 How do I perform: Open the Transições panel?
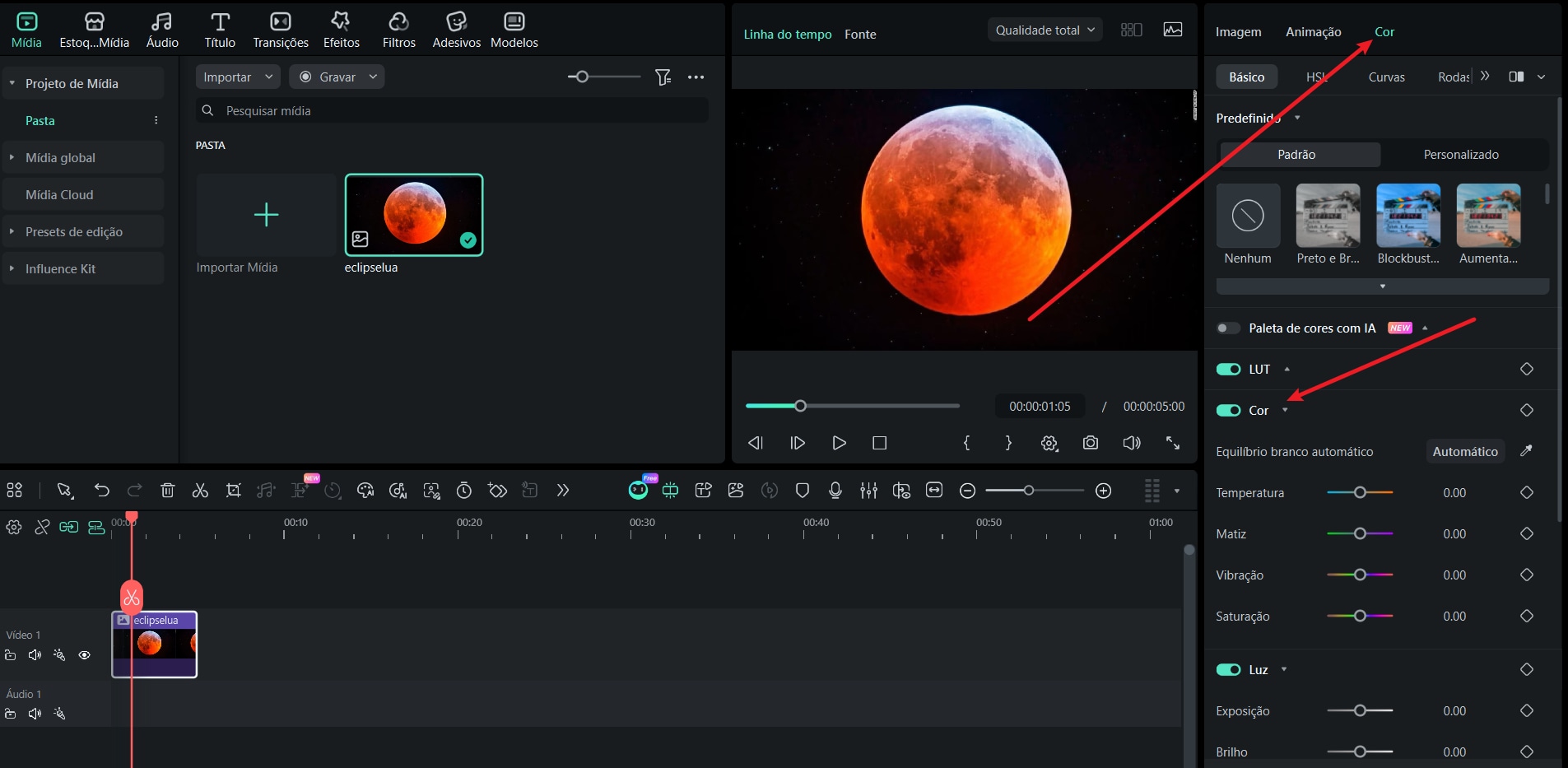click(x=279, y=30)
